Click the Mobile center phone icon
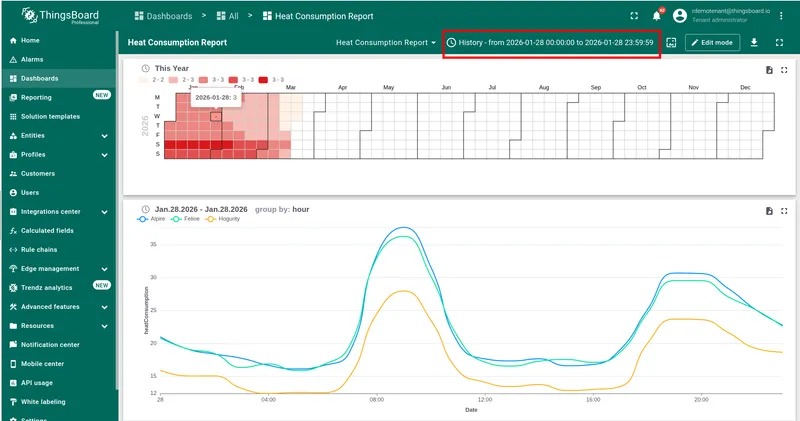The width and height of the screenshot is (800, 421). pyautogui.click(x=13, y=364)
